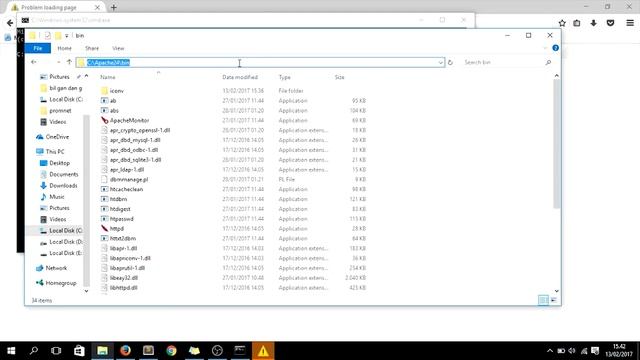The height and width of the screenshot is (360, 640).
Task: Click the file list vertical scrollbar
Action: point(557,144)
